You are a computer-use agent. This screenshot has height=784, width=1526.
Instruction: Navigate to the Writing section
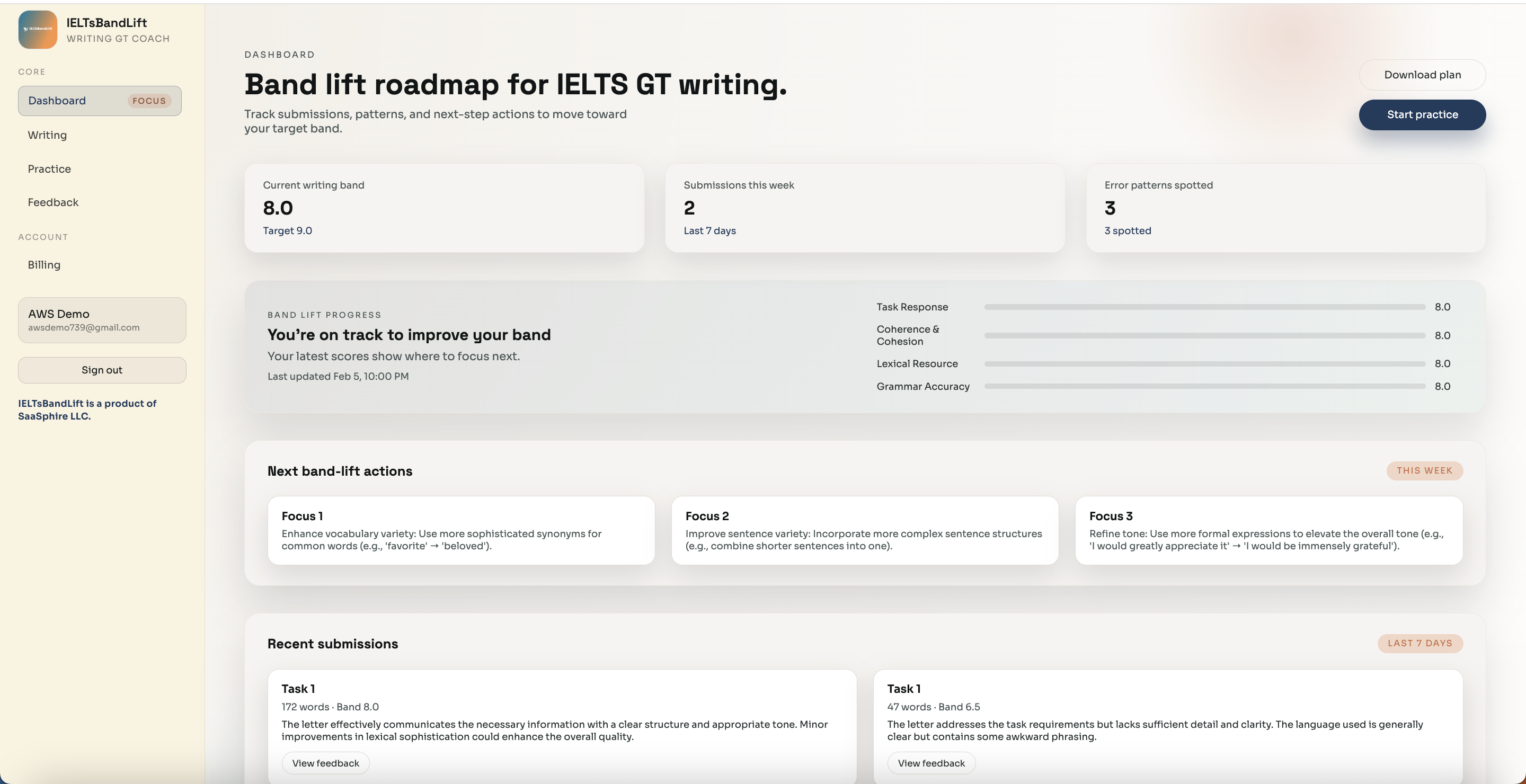[47, 135]
